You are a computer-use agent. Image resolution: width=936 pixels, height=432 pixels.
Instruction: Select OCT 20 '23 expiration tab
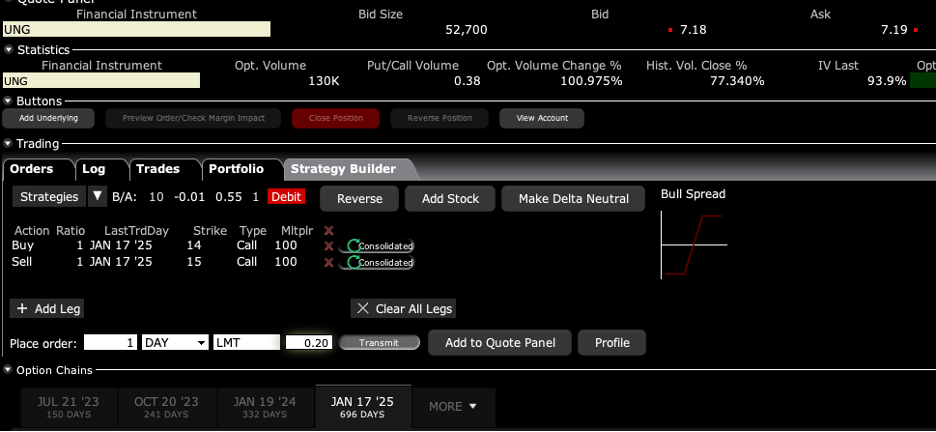click(167, 406)
